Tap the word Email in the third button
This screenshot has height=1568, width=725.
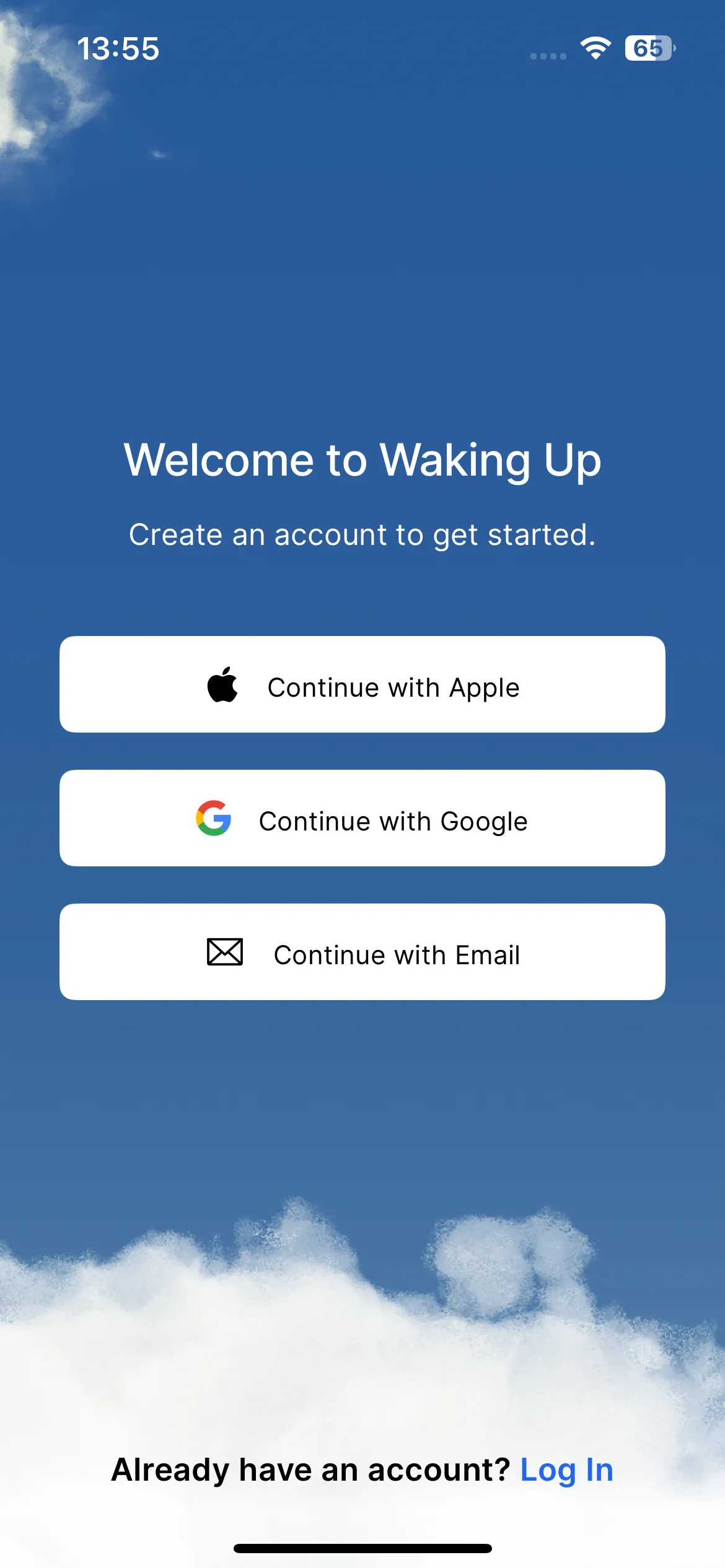point(488,955)
